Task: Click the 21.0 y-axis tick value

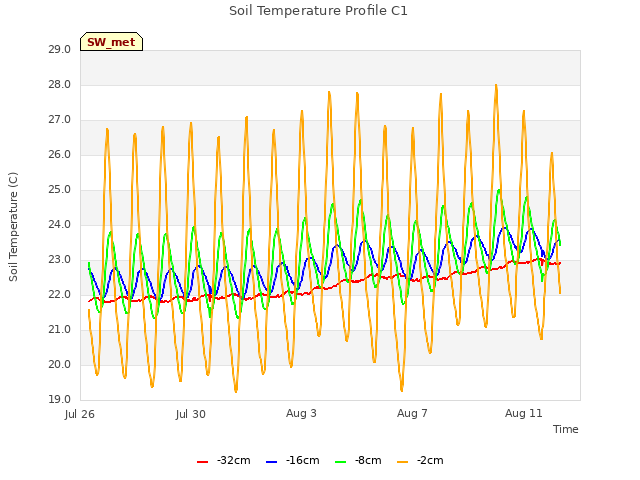Action: [60, 329]
